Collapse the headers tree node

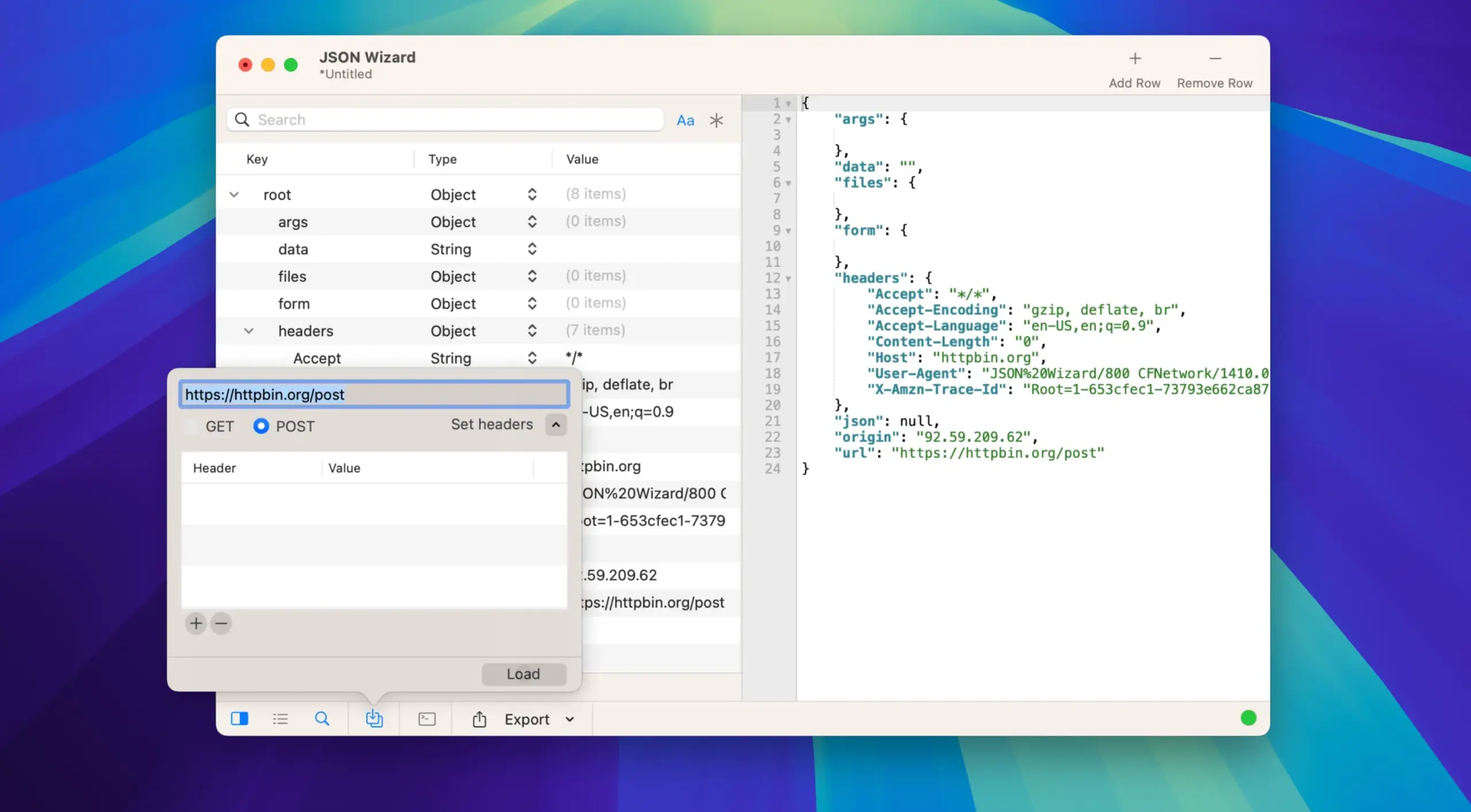[249, 331]
